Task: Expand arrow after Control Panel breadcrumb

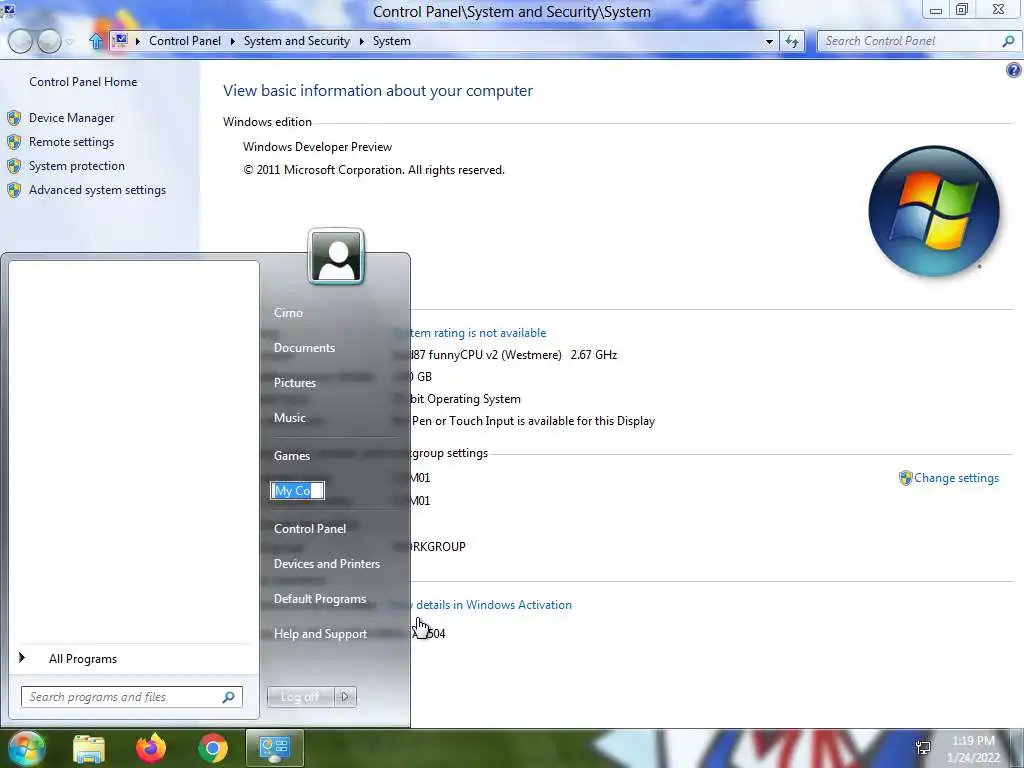Action: tap(232, 41)
